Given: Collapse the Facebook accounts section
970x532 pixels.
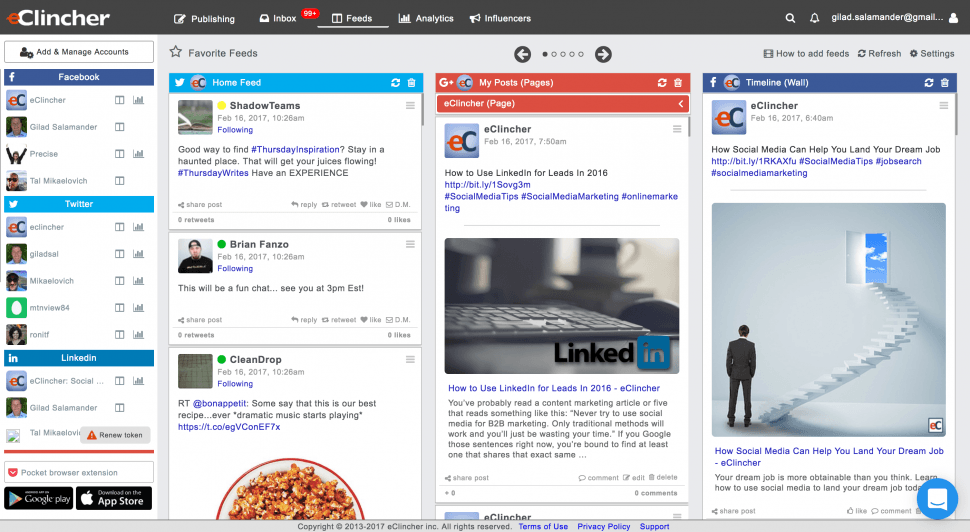Looking at the screenshot, I should click(x=79, y=77).
